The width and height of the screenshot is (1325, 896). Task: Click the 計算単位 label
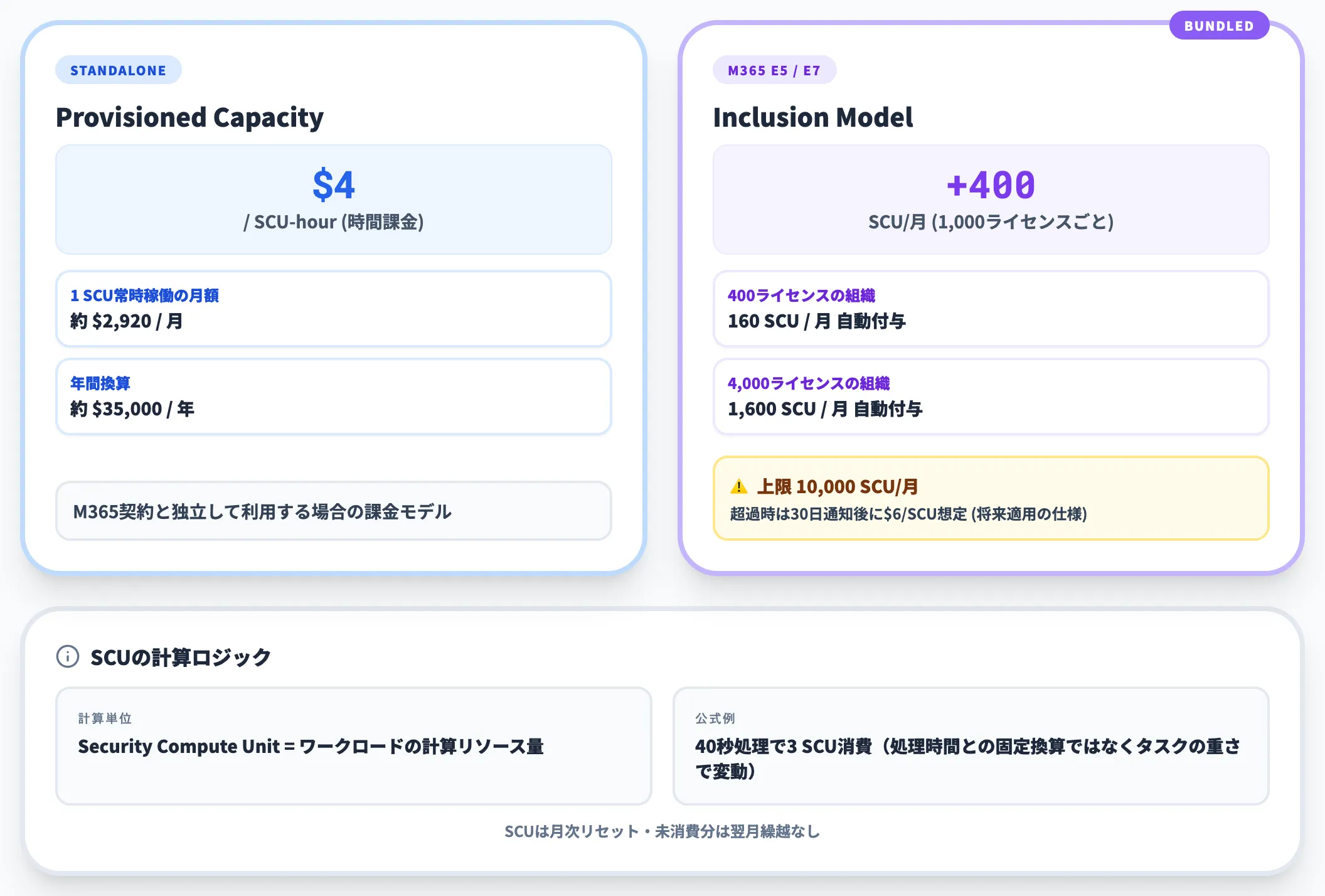[x=105, y=718]
